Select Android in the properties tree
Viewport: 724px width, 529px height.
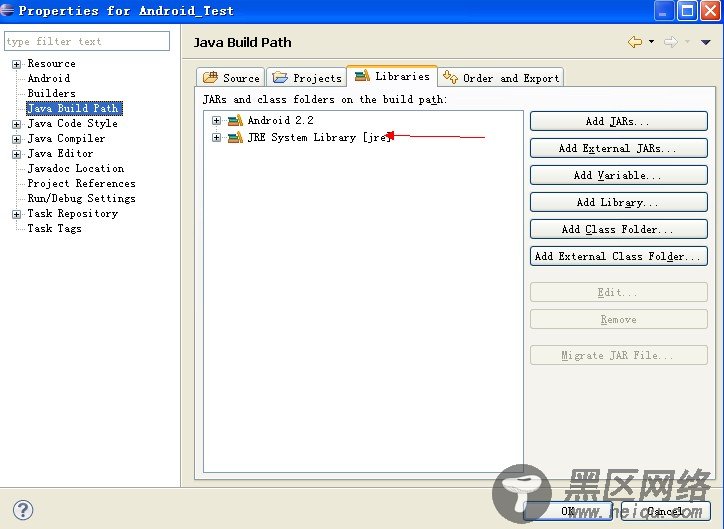pos(49,78)
